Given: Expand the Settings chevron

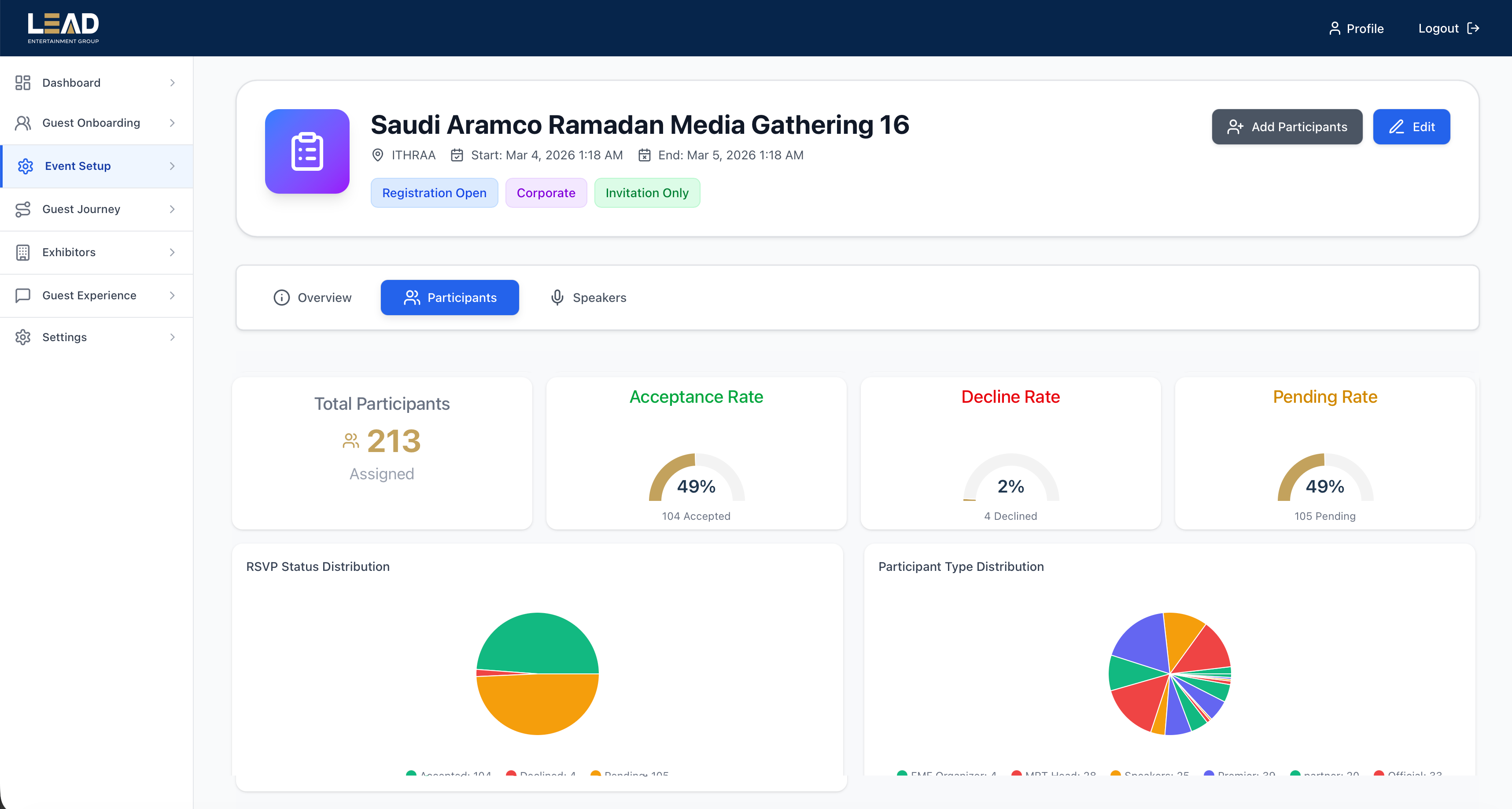Looking at the screenshot, I should [x=172, y=337].
